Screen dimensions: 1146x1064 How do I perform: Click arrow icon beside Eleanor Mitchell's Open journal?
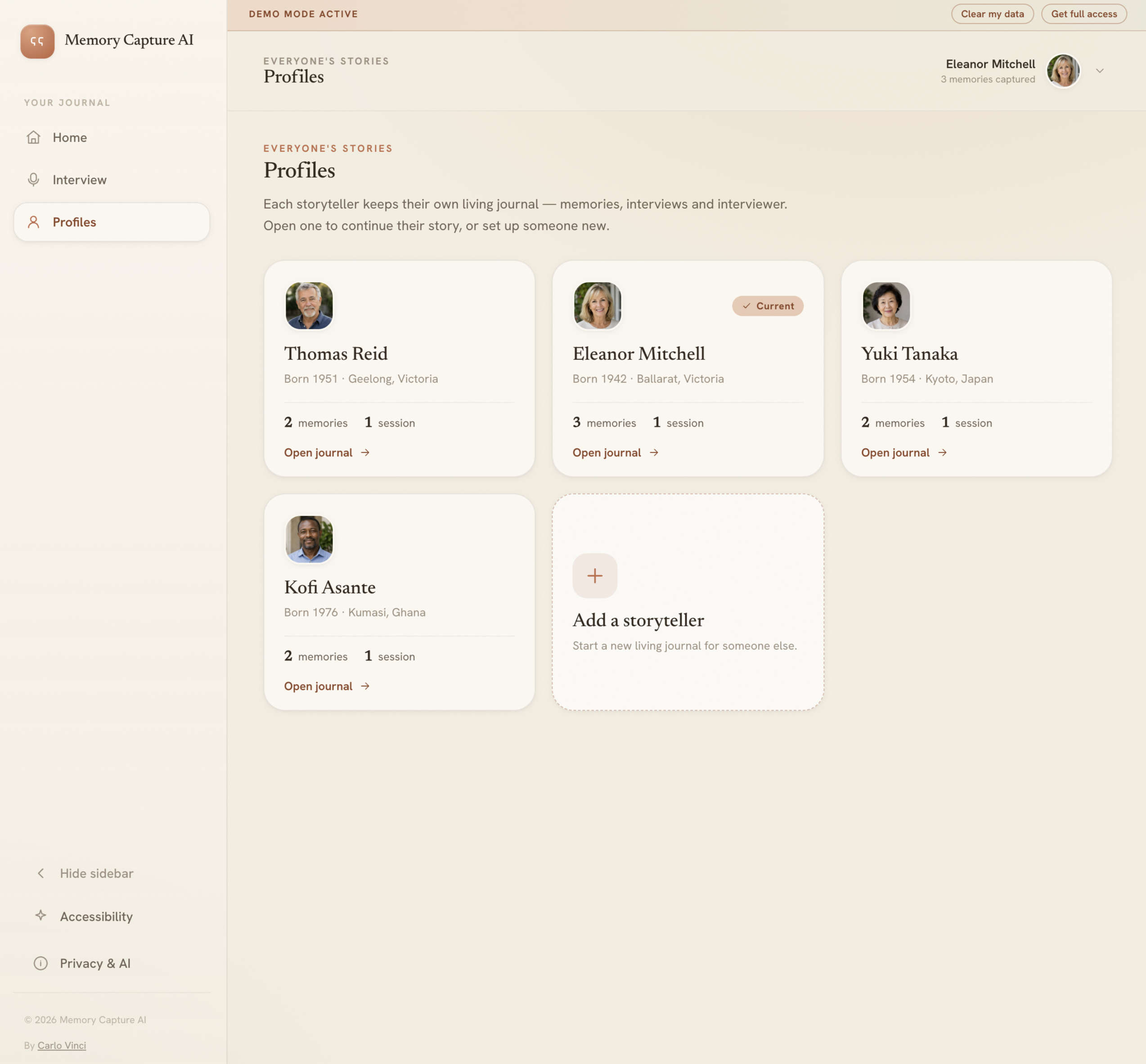(x=654, y=452)
